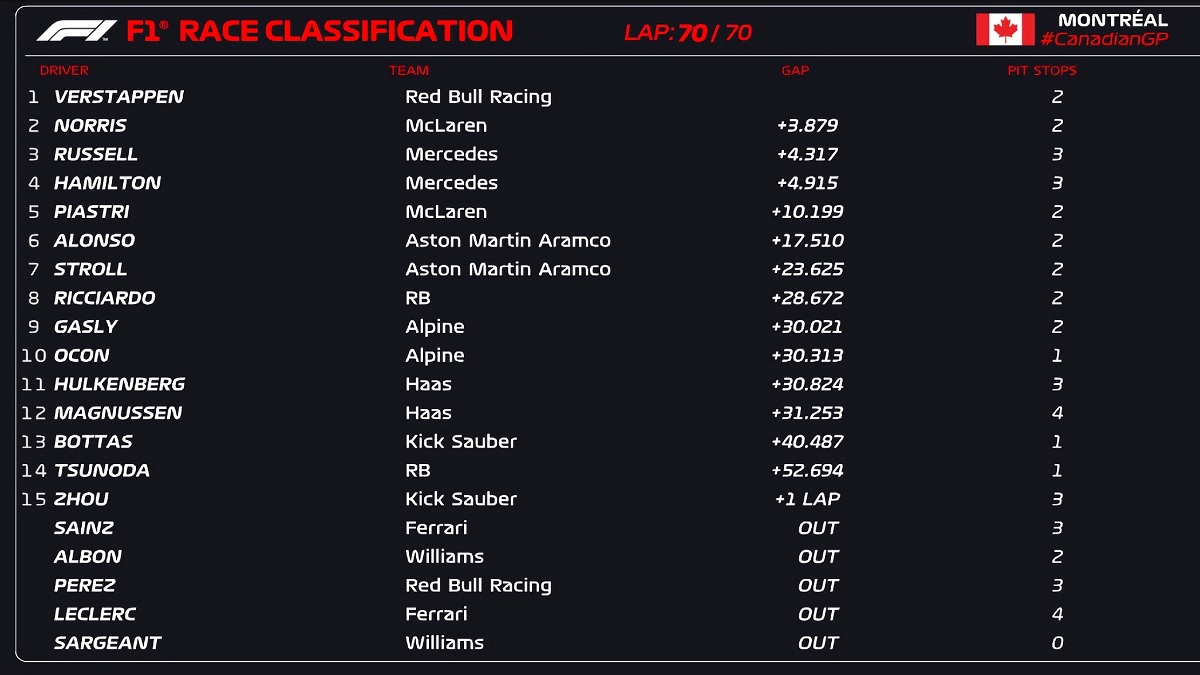
Task: Click the Aston Martin Aramco team for ALONSO
Action: click(508, 241)
